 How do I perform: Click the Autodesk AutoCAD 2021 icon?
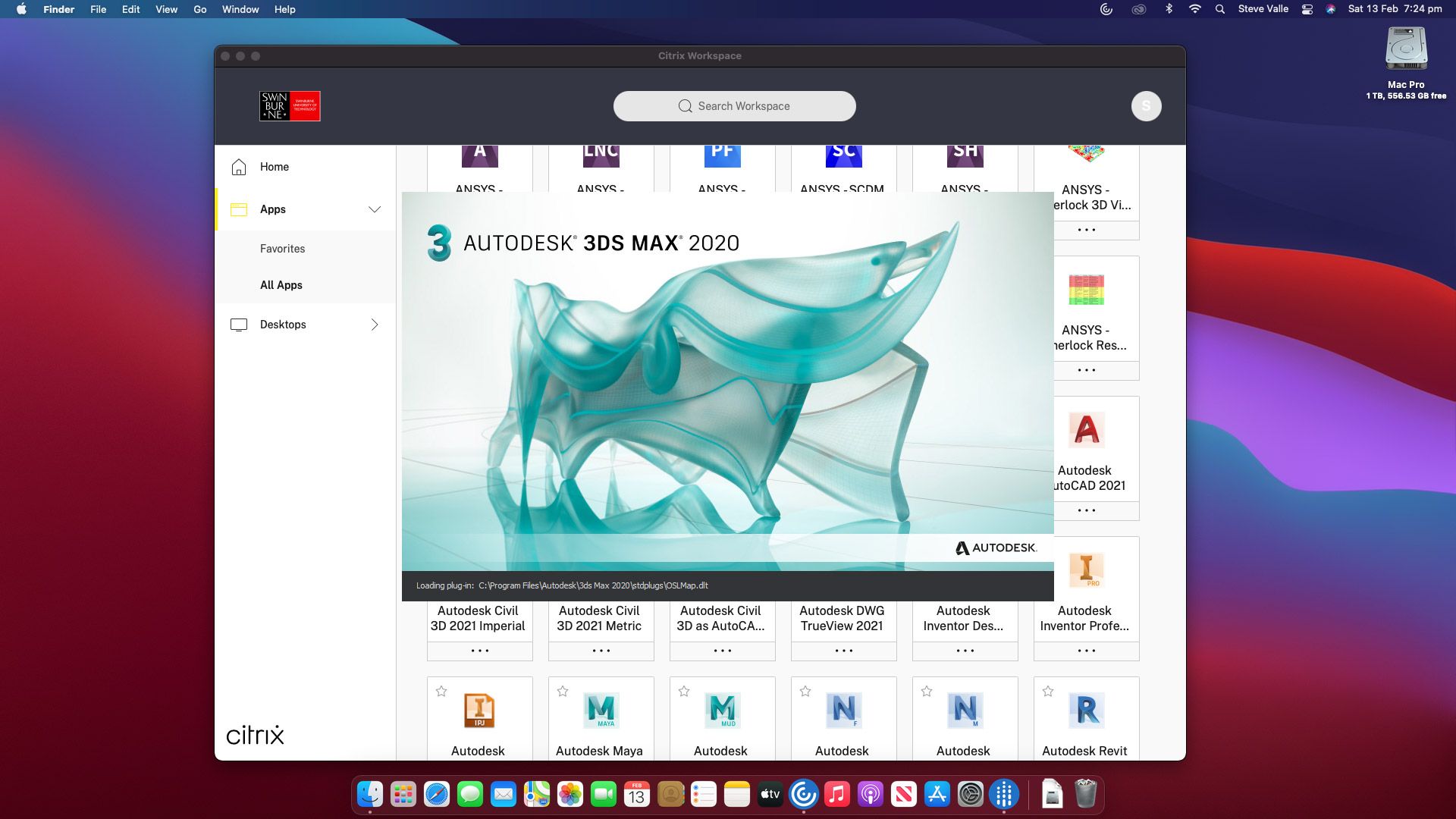1086,430
